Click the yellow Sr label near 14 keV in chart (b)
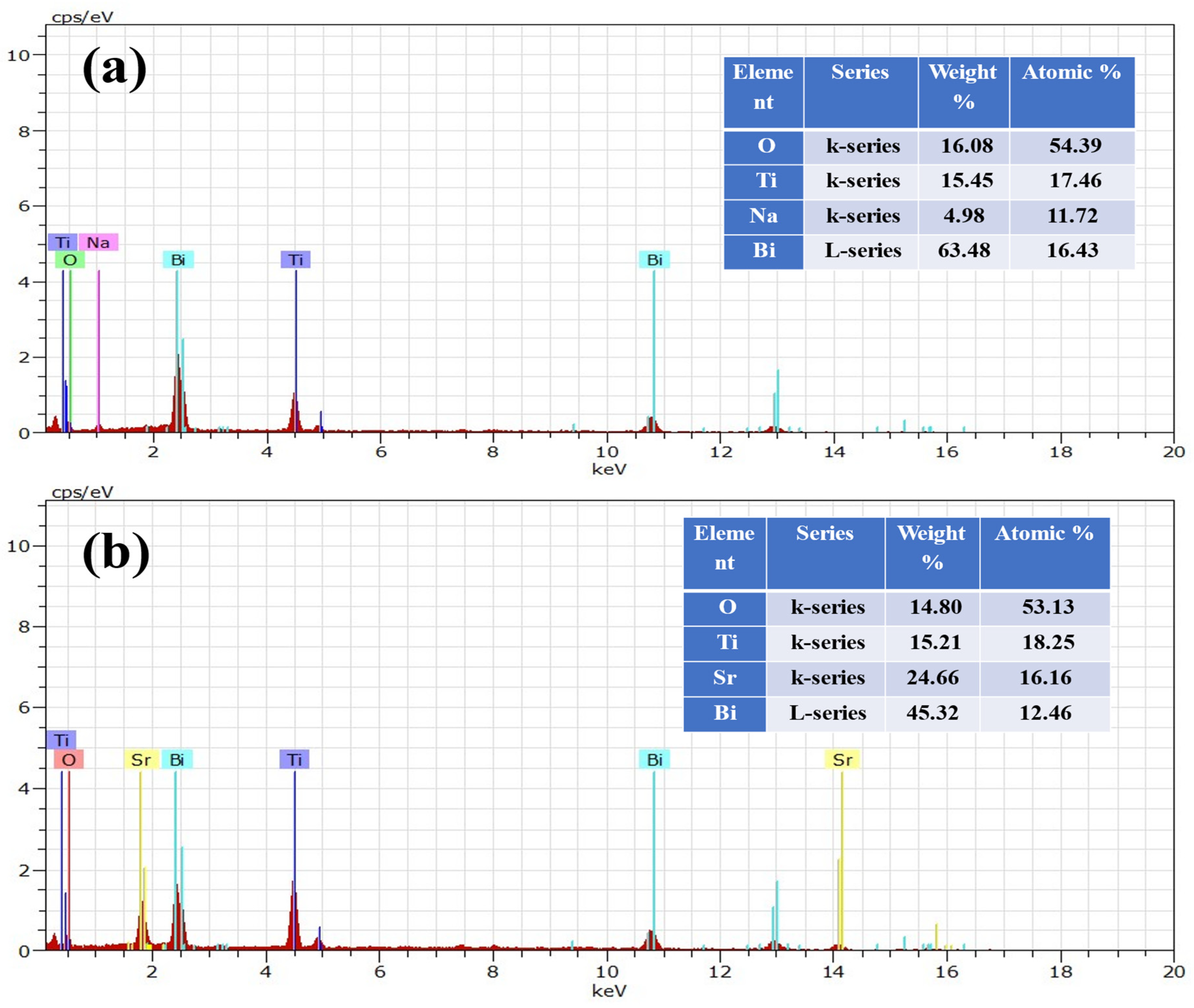Screen dimensions: 1194x1008 [842, 759]
